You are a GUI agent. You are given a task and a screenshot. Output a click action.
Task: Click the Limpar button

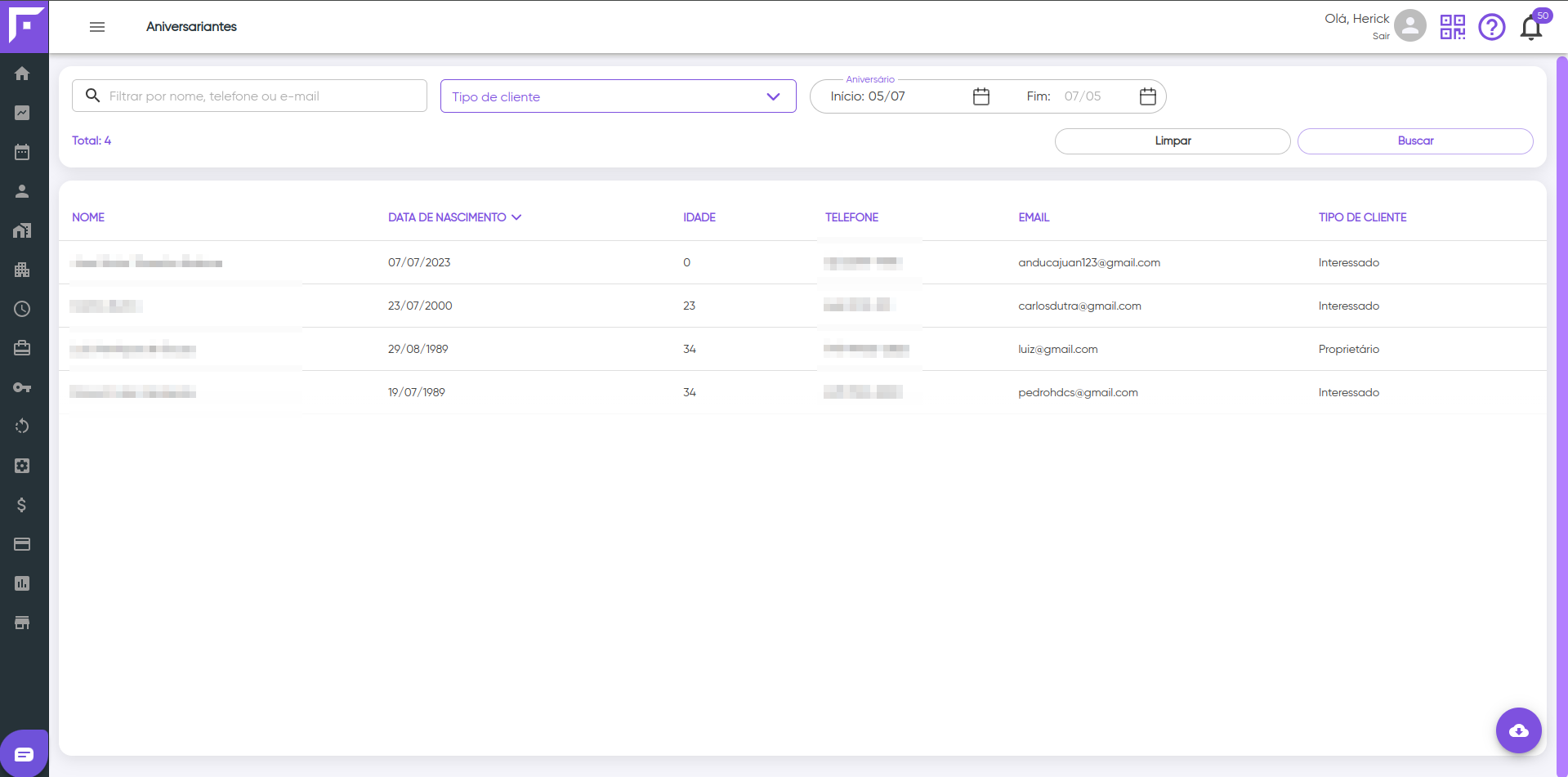[x=1173, y=141]
